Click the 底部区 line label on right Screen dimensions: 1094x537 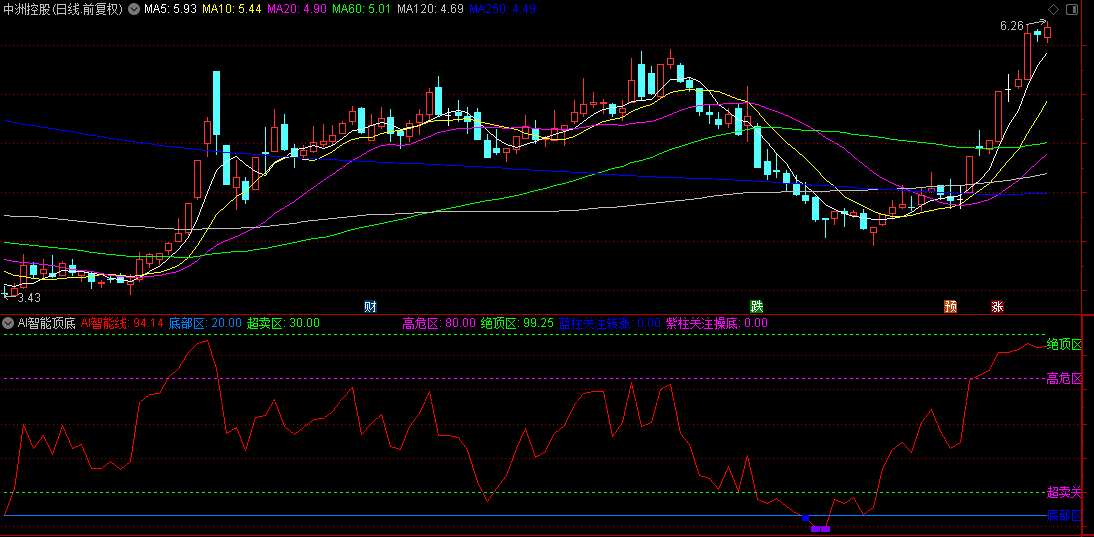[x=1064, y=515]
